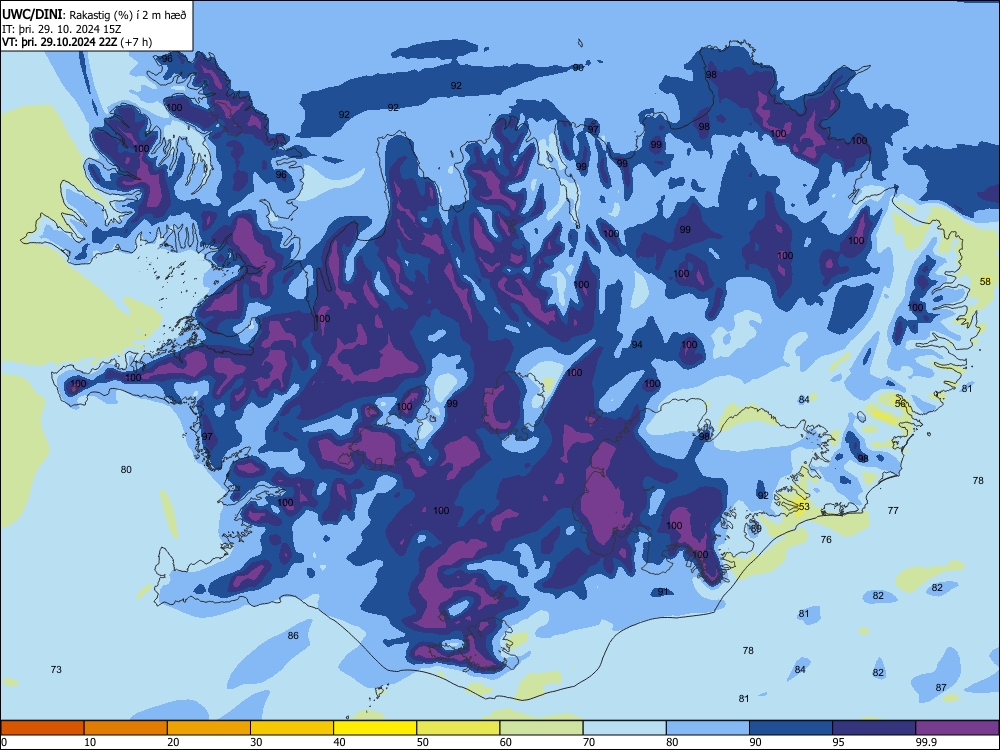Viewport: 1000px width, 750px height.
Task: Click the humidity value '77' on the map
Action: 893,510
